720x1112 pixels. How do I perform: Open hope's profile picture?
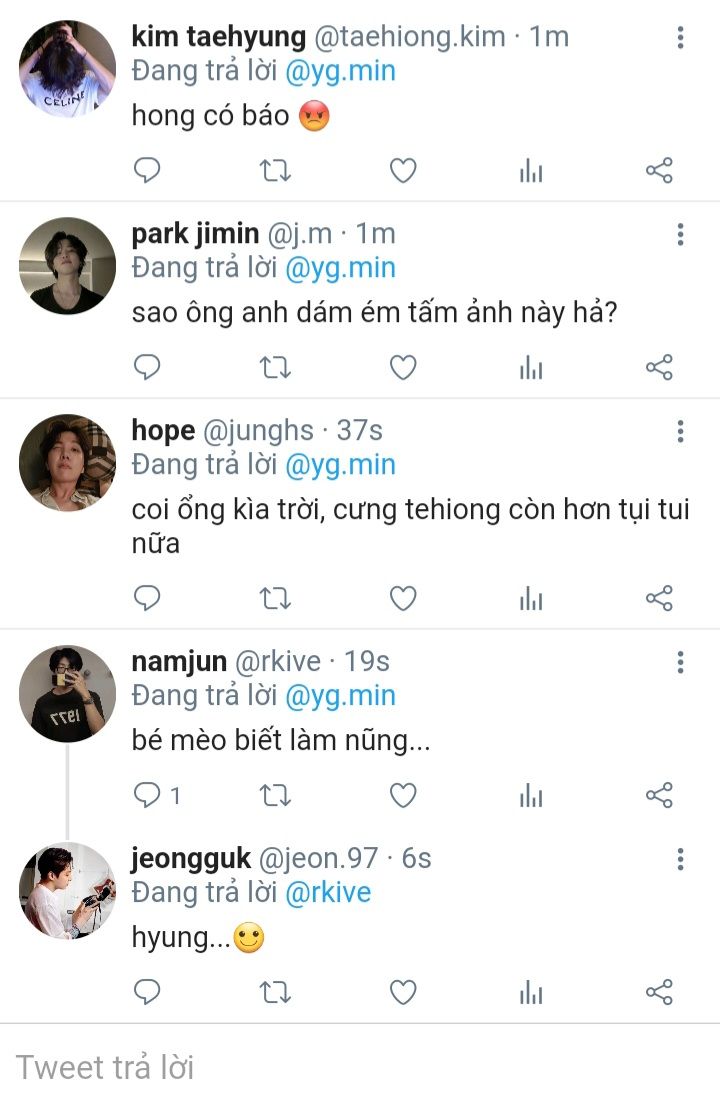(x=68, y=462)
